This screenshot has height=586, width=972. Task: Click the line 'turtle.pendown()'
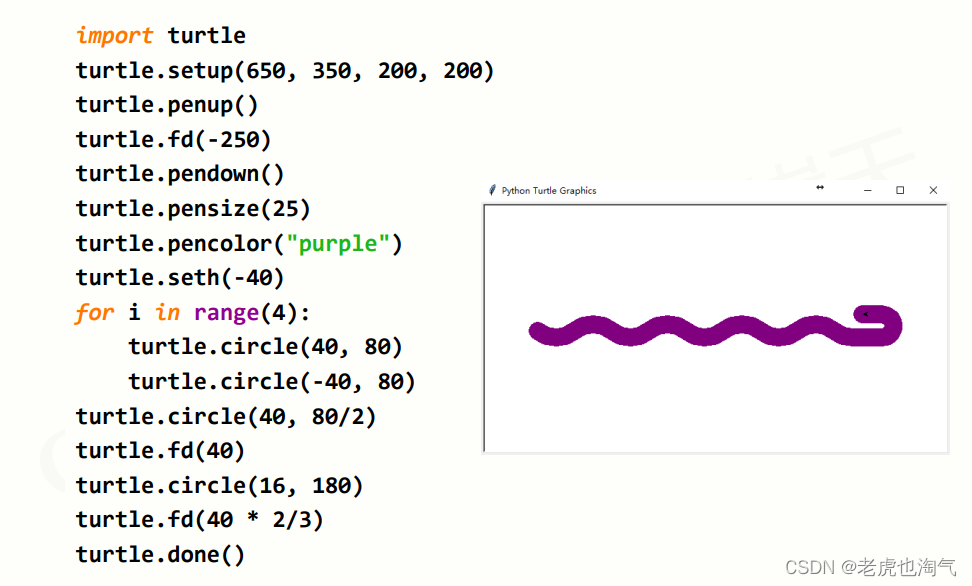click(x=180, y=174)
